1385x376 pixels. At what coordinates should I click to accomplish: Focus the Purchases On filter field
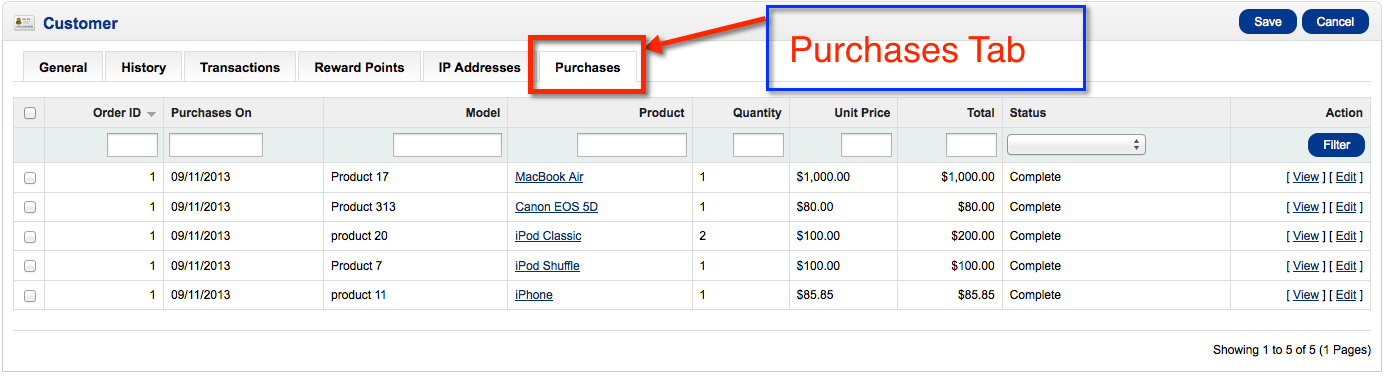tap(216, 145)
